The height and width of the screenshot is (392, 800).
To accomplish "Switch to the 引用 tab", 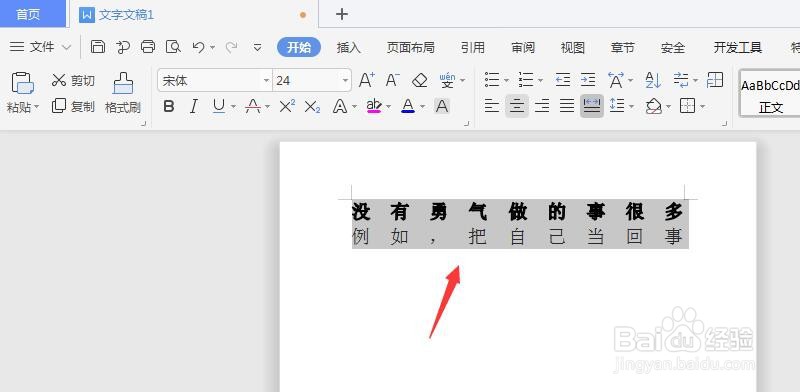I will coord(472,47).
